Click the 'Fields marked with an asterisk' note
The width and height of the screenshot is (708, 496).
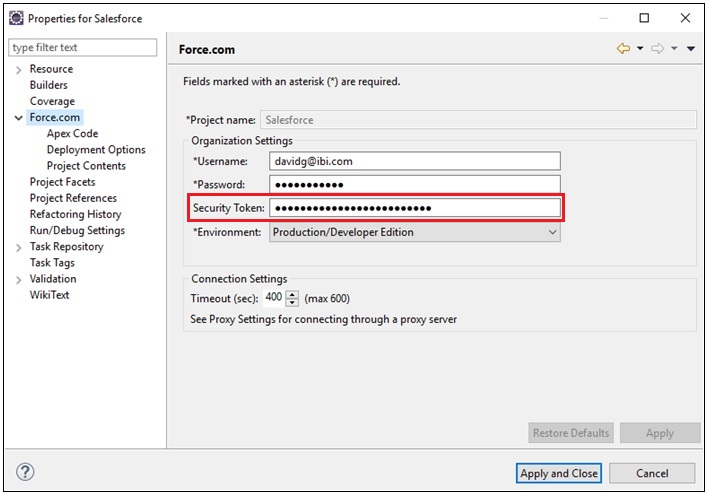pyautogui.click(x=291, y=82)
